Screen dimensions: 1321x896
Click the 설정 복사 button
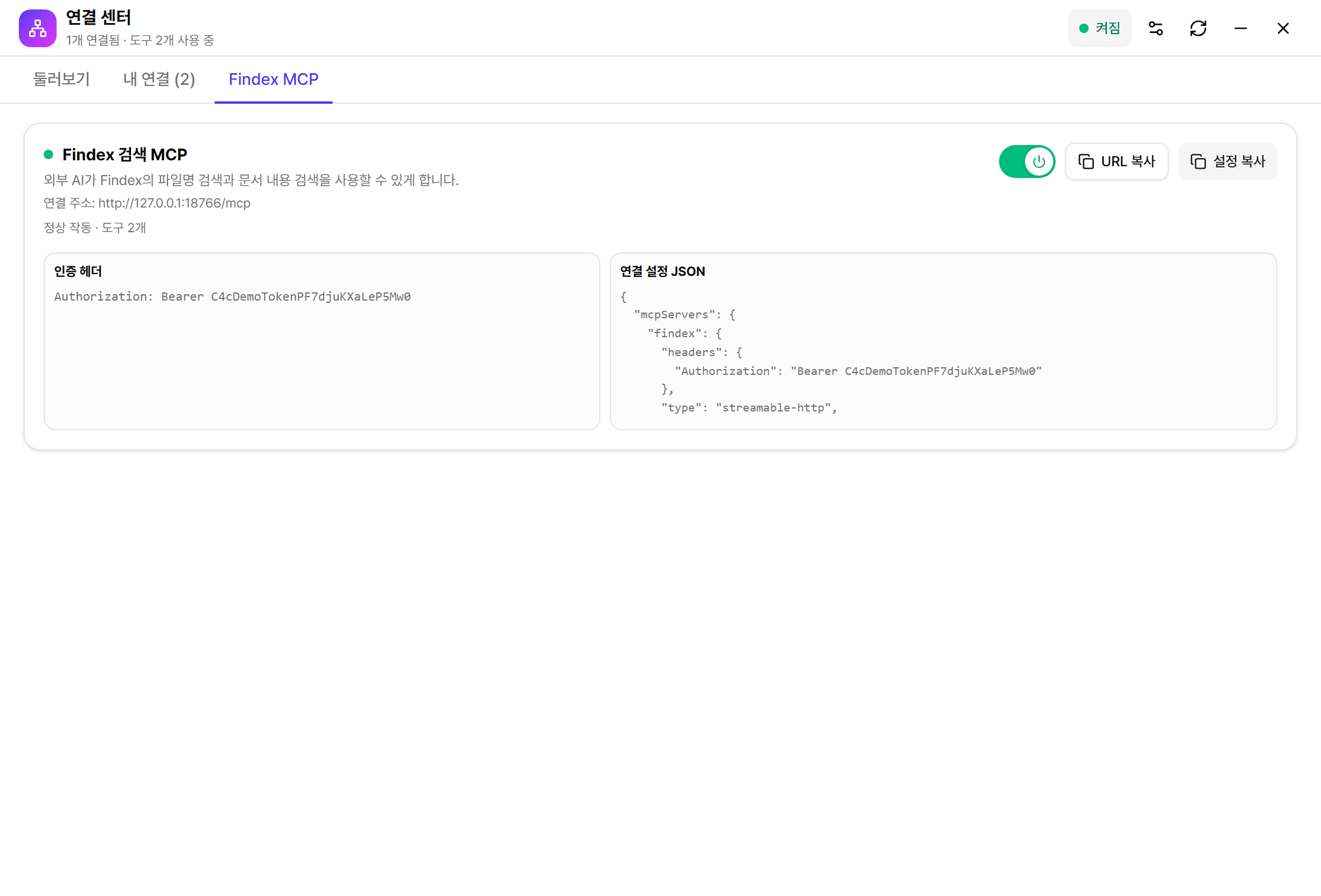(1228, 162)
